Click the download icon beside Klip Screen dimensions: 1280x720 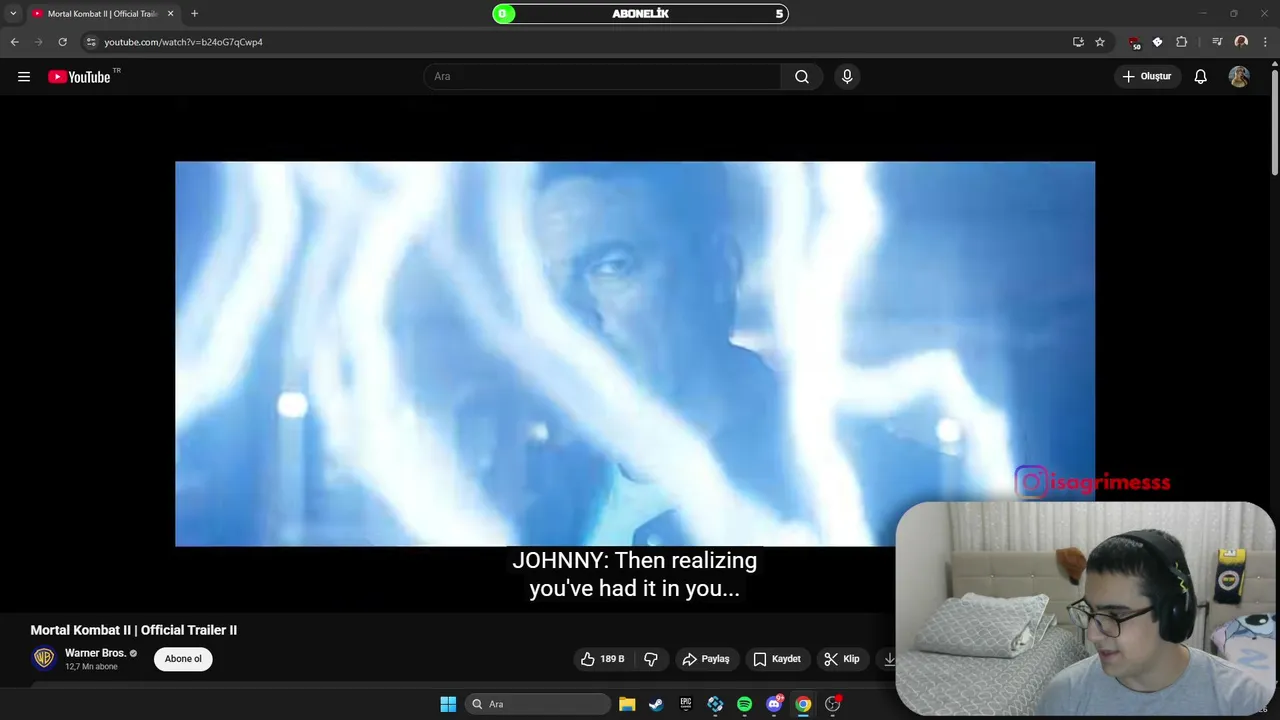(889, 659)
